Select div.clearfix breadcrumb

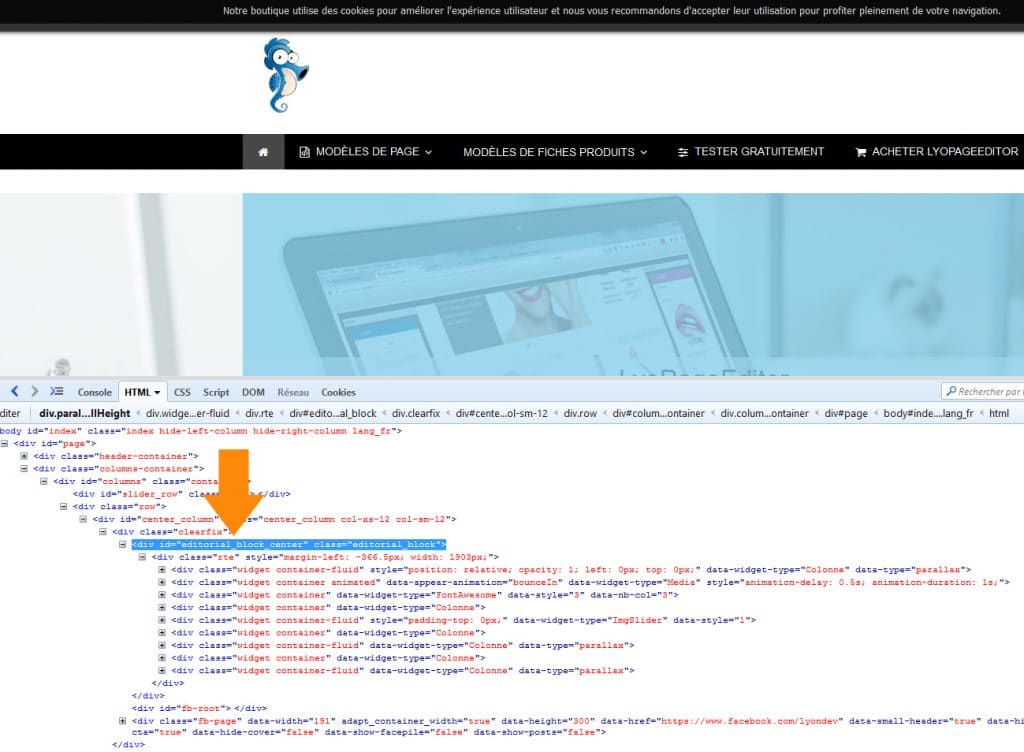point(416,413)
